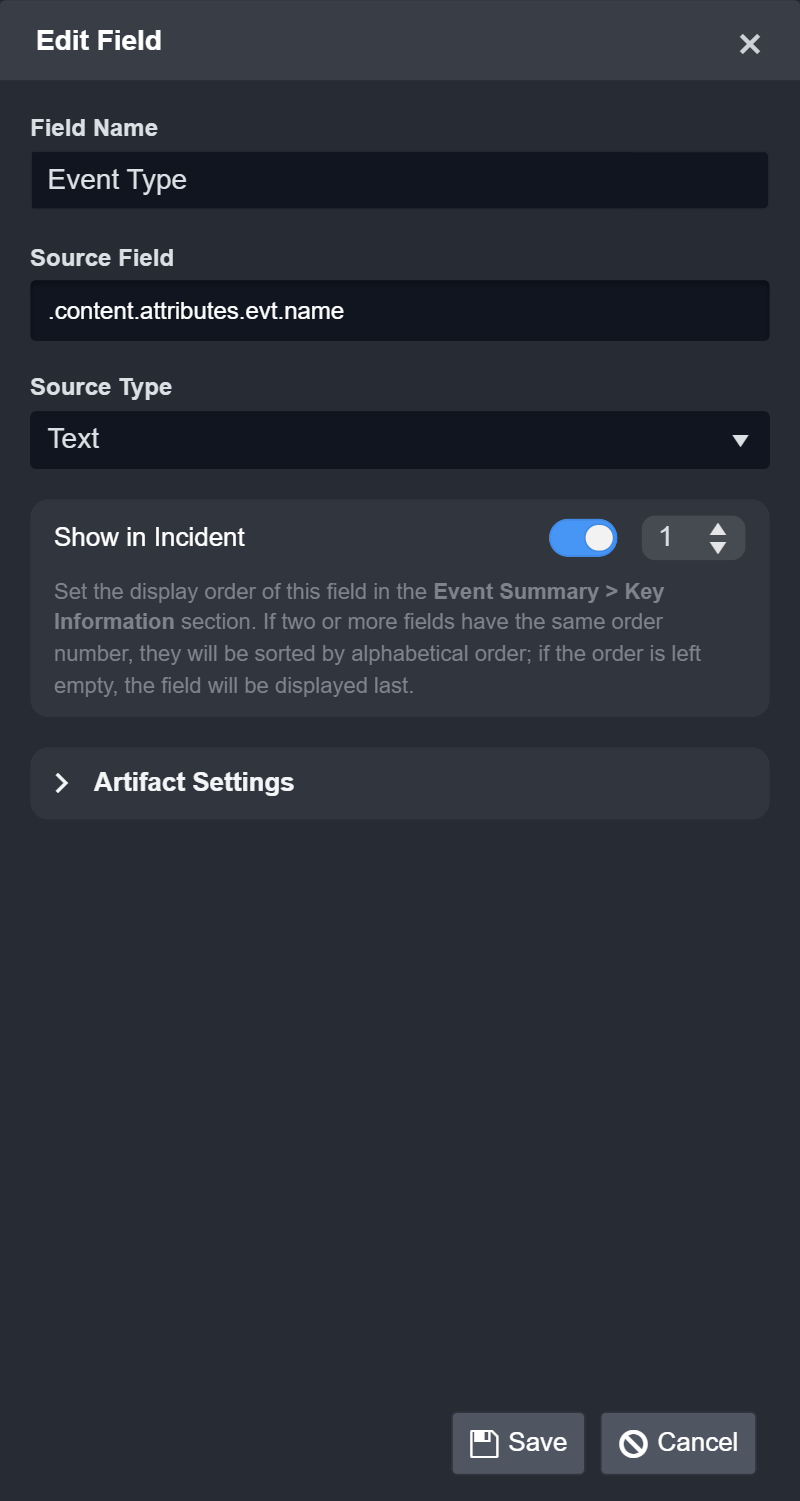800x1501 pixels.
Task: Close the Edit Field dialog
Action: pyautogui.click(x=749, y=43)
